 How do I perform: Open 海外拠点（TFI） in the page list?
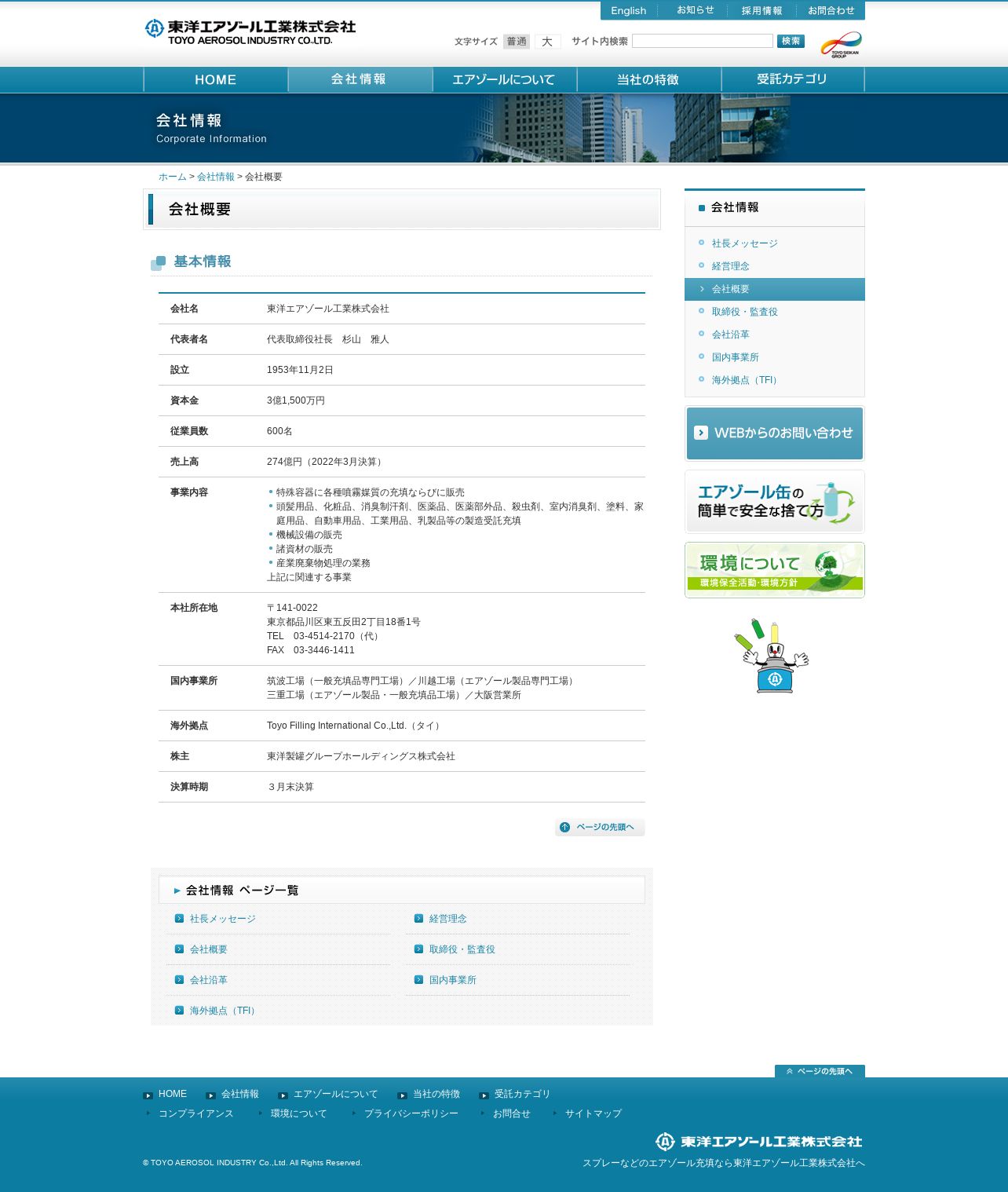tap(225, 1011)
